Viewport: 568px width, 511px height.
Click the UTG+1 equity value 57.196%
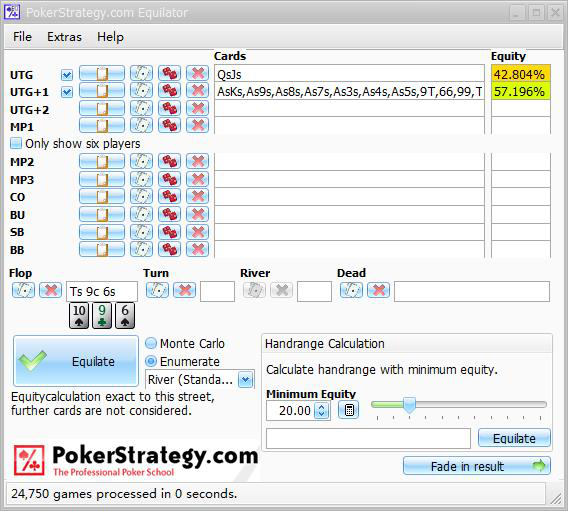point(521,91)
